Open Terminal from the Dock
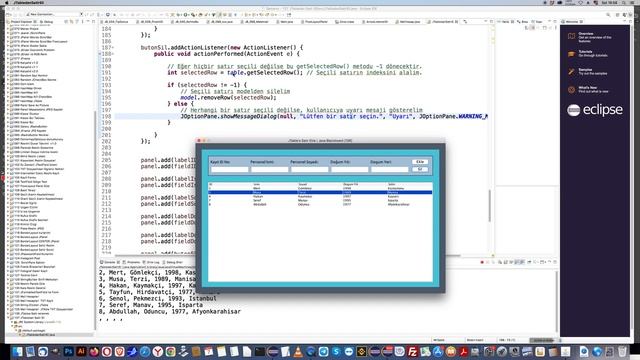640x360 pixels. pos(260,351)
